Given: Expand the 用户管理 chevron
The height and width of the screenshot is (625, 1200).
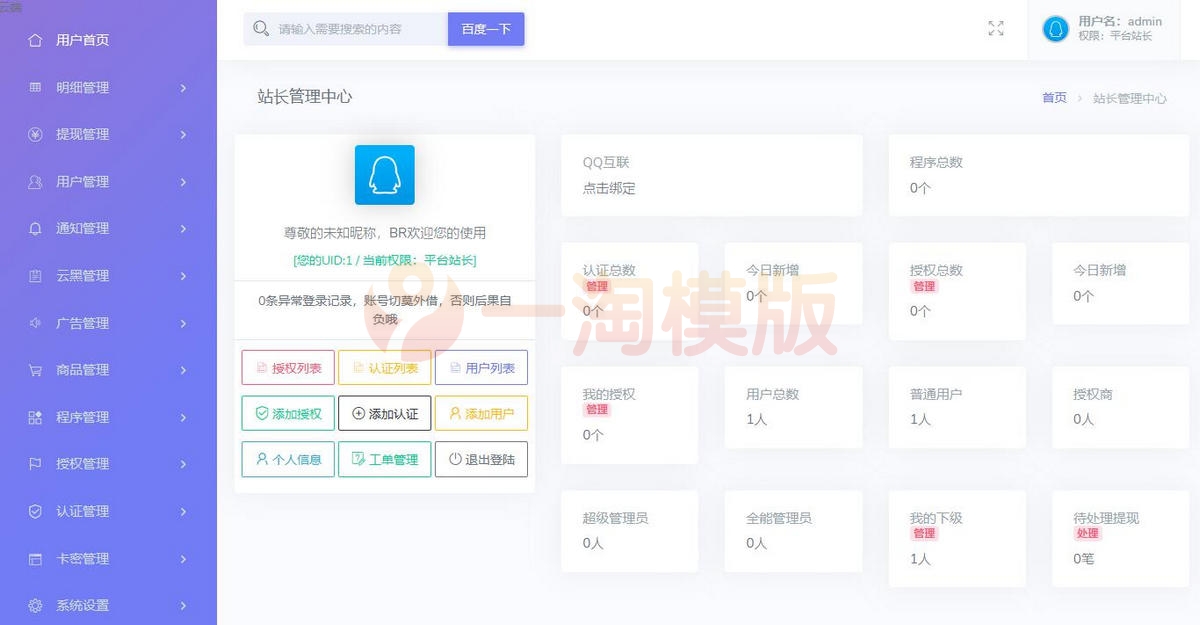Looking at the screenshot, I should [x=183, y=182].
